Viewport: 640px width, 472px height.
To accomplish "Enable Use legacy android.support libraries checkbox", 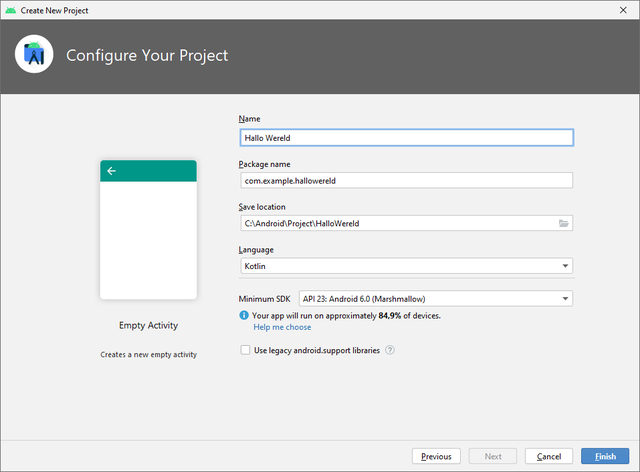I will click(245, 350).
